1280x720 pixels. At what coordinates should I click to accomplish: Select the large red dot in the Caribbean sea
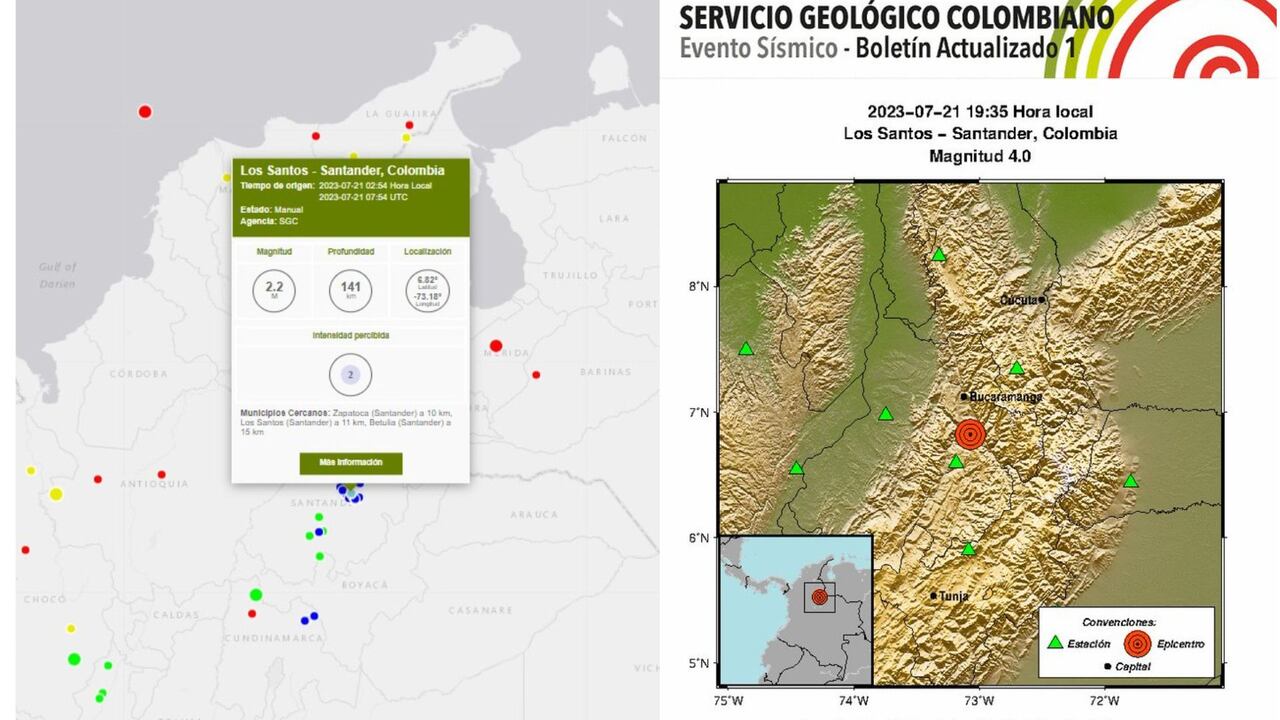tap(145, 111)
